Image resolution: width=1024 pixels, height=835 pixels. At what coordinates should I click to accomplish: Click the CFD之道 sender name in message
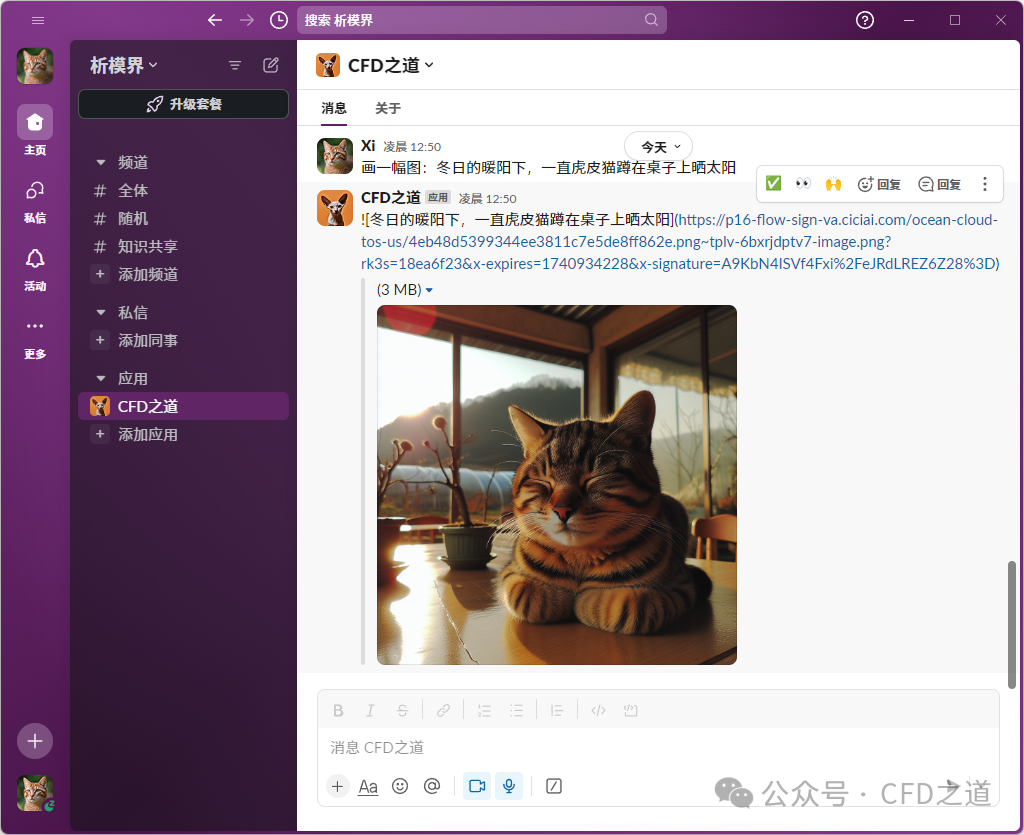click(391, 197)
